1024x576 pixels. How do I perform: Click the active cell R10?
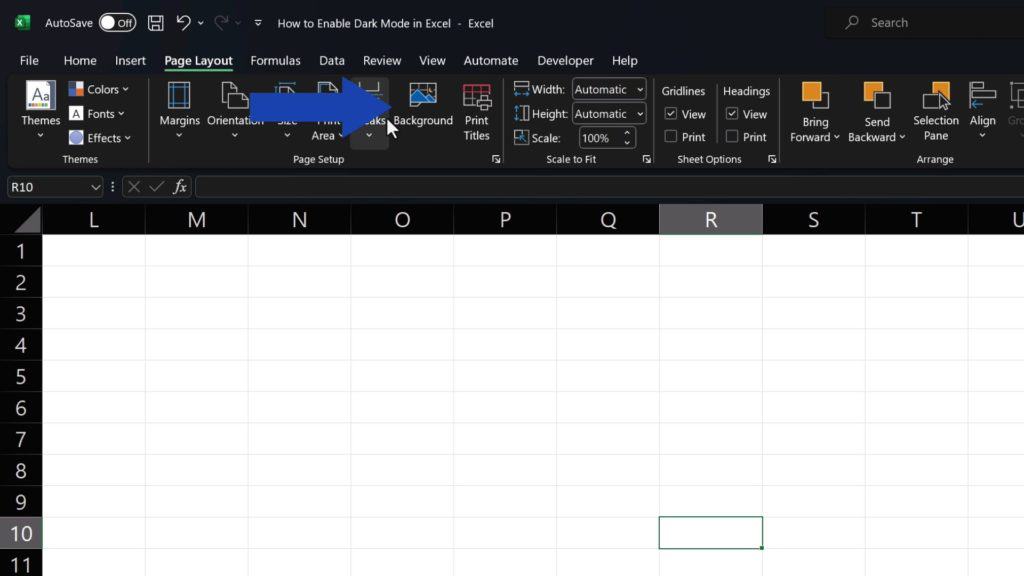click(711, 533)
